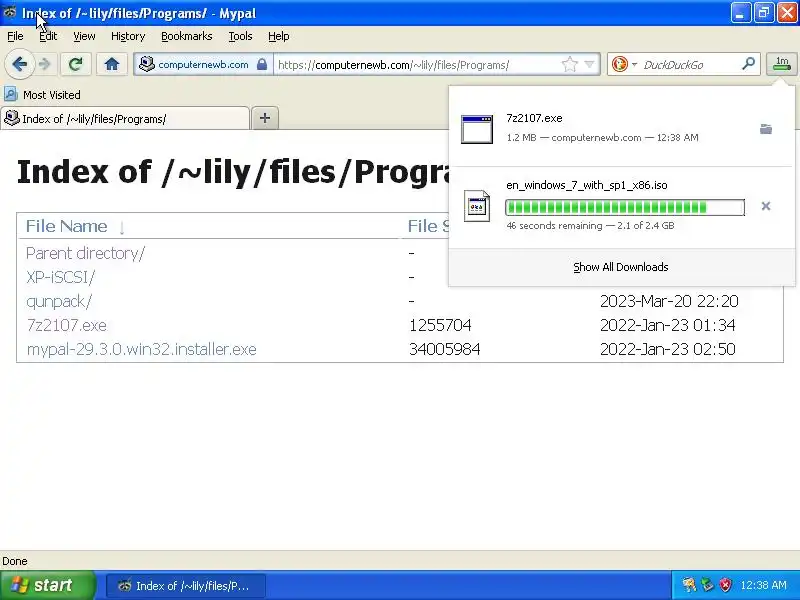Click the en_windows_7_with_sp1_x86.iso file name
This screenshot has height=600, width=800.
587,185
